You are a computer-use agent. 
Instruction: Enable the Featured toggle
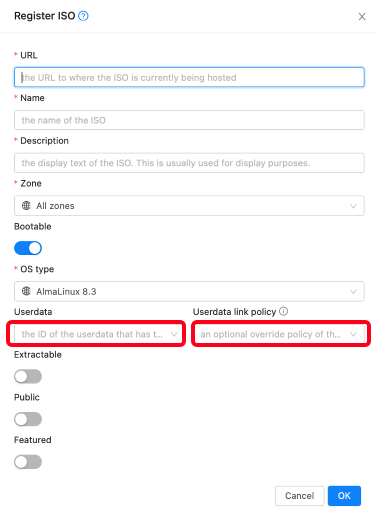point(28,462)
